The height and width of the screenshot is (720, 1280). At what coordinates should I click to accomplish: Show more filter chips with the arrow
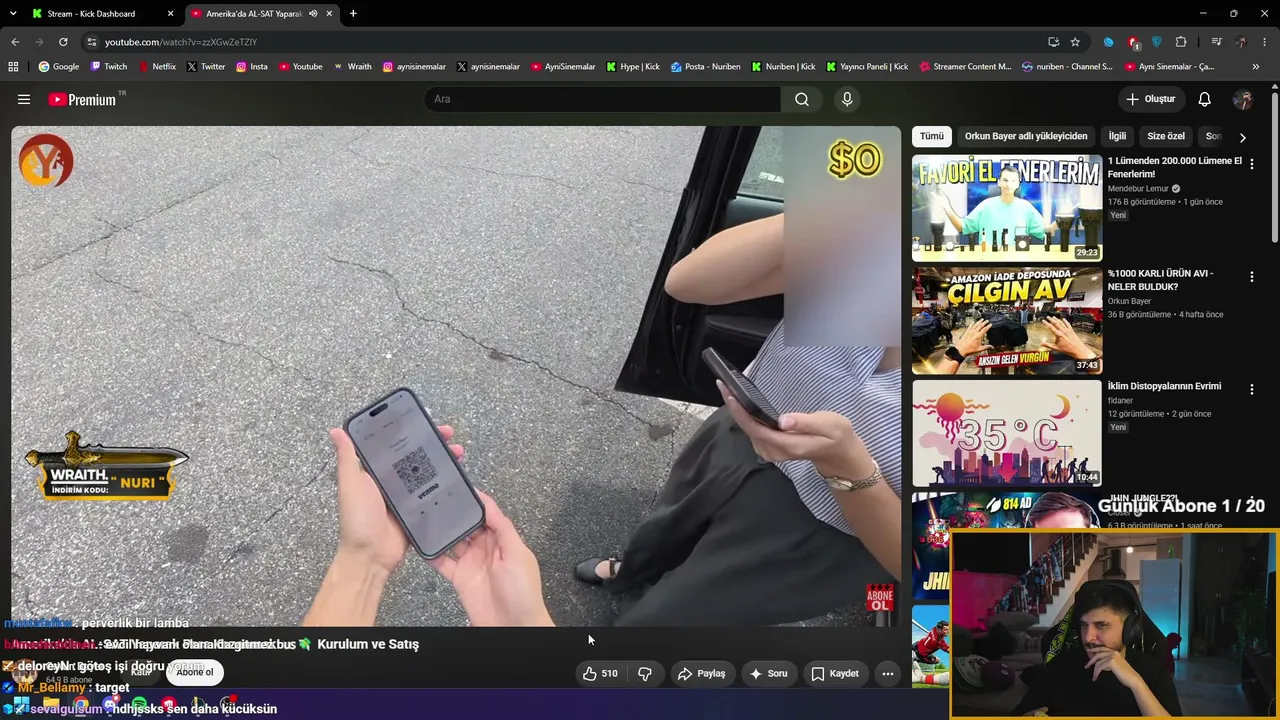(x=1243, y=137)
